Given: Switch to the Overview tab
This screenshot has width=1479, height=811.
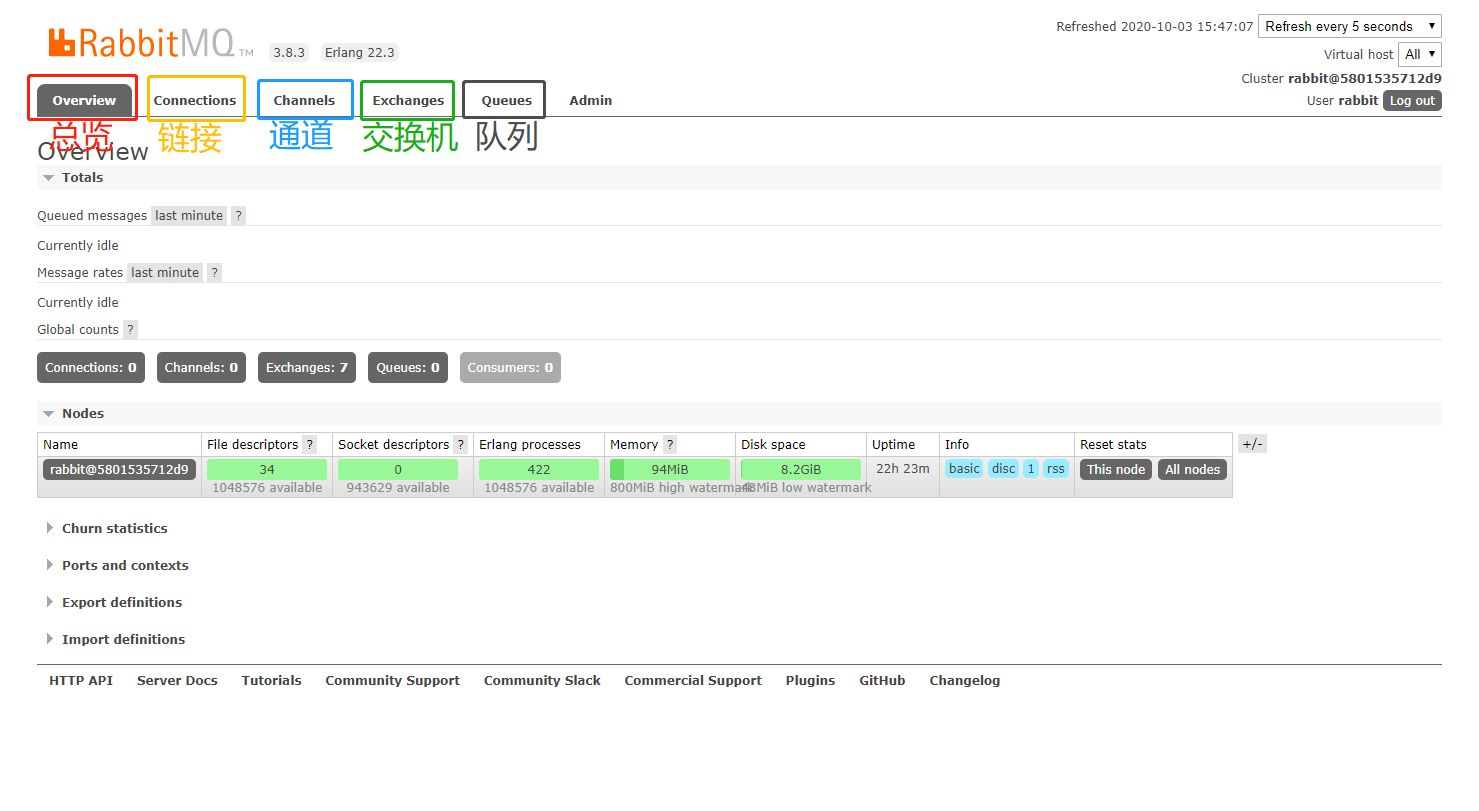Looking at the screenshot, I should tap(84, 101).
